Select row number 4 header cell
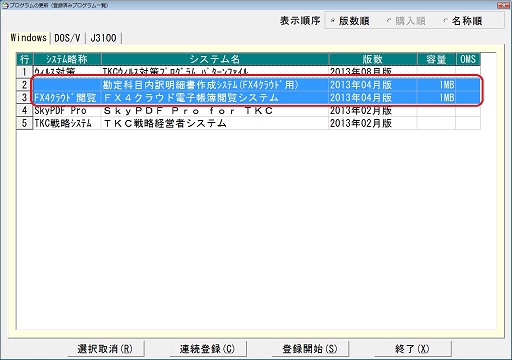 (x=25, y=110)
